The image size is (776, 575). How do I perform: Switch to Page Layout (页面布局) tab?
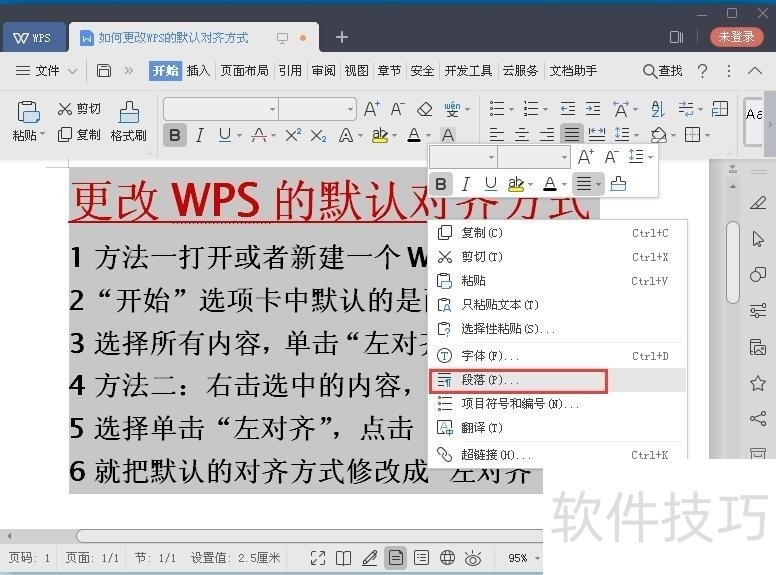[244, 71]
